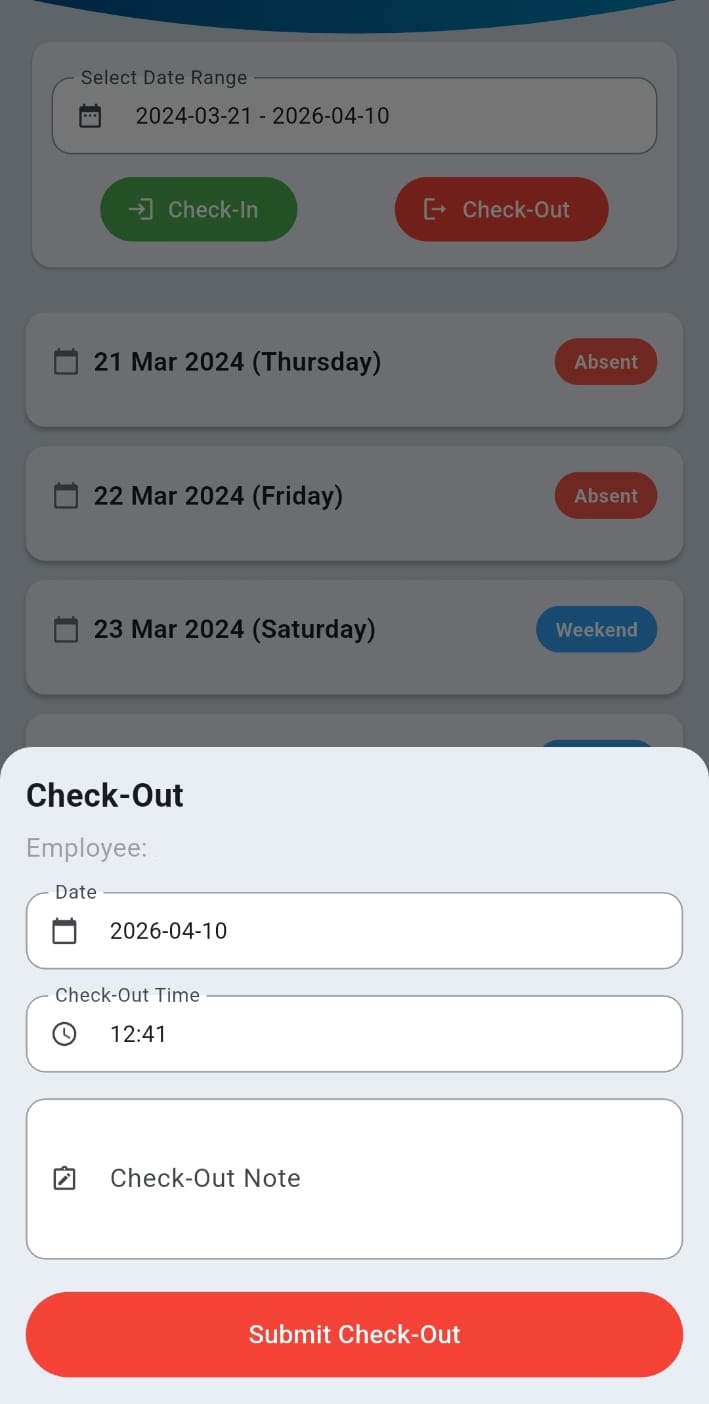Click the calendar icon in Select Date Range
The width and height of the screenshot is (709, 1404).
tap(90, 116)
